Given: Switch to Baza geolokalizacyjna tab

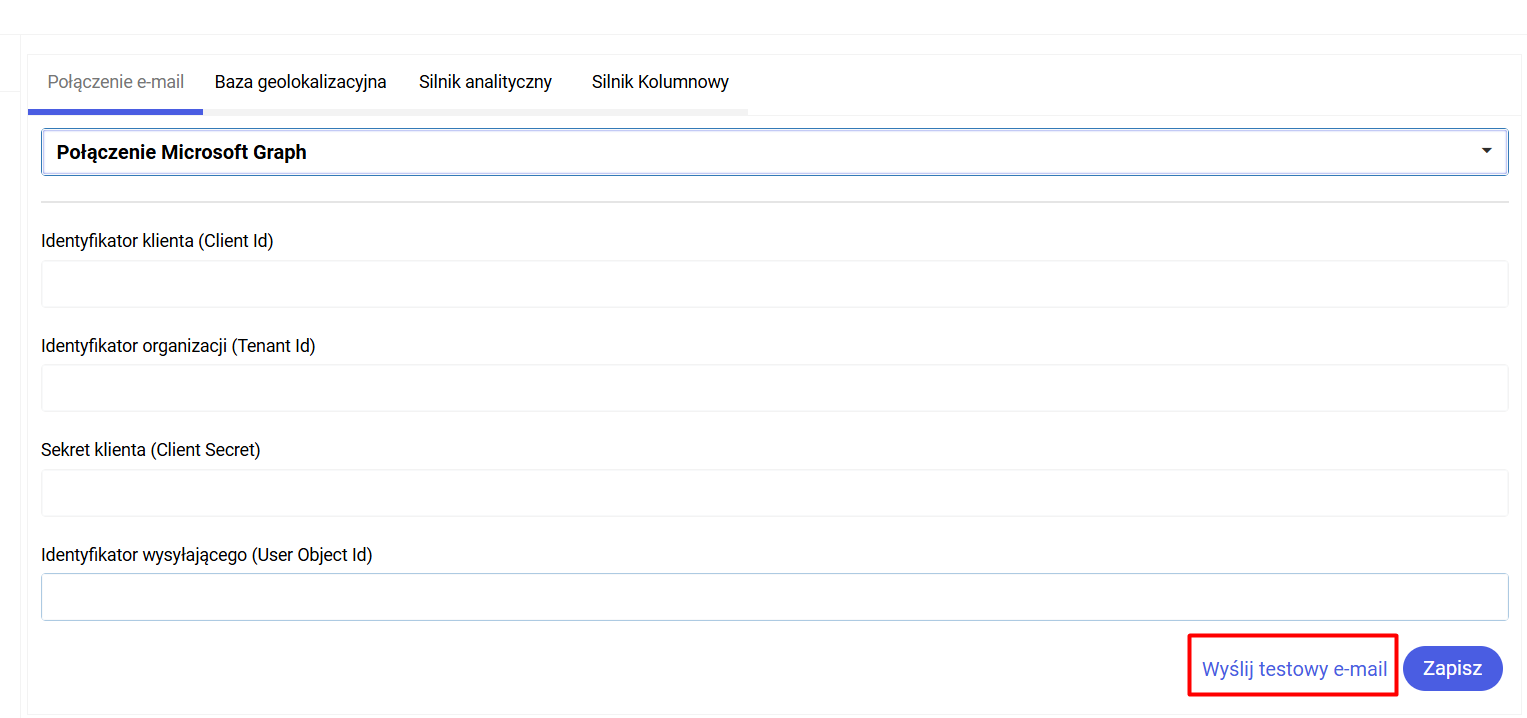Looking at the screenshot, I should [300, 82].
